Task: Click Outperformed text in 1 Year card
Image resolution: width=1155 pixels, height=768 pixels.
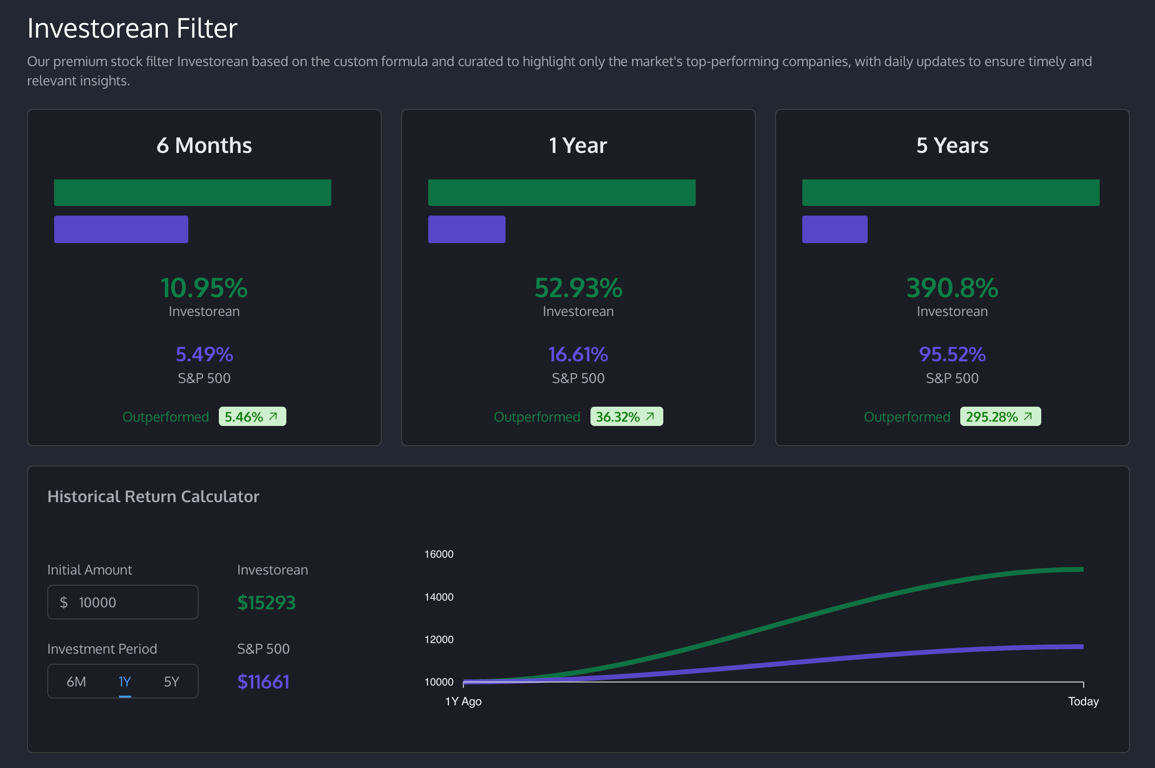Action: tap(537, 417)
